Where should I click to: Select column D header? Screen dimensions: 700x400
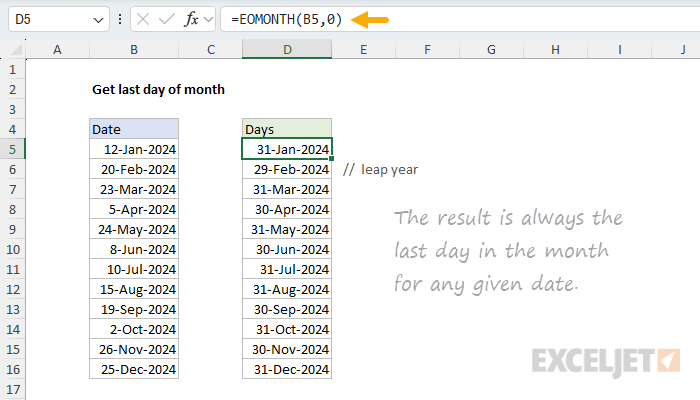point(287,49)
